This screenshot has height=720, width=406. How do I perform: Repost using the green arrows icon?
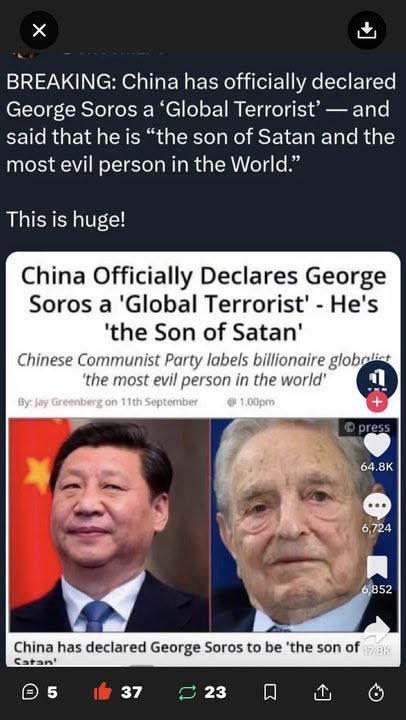[x=186, y=692]
